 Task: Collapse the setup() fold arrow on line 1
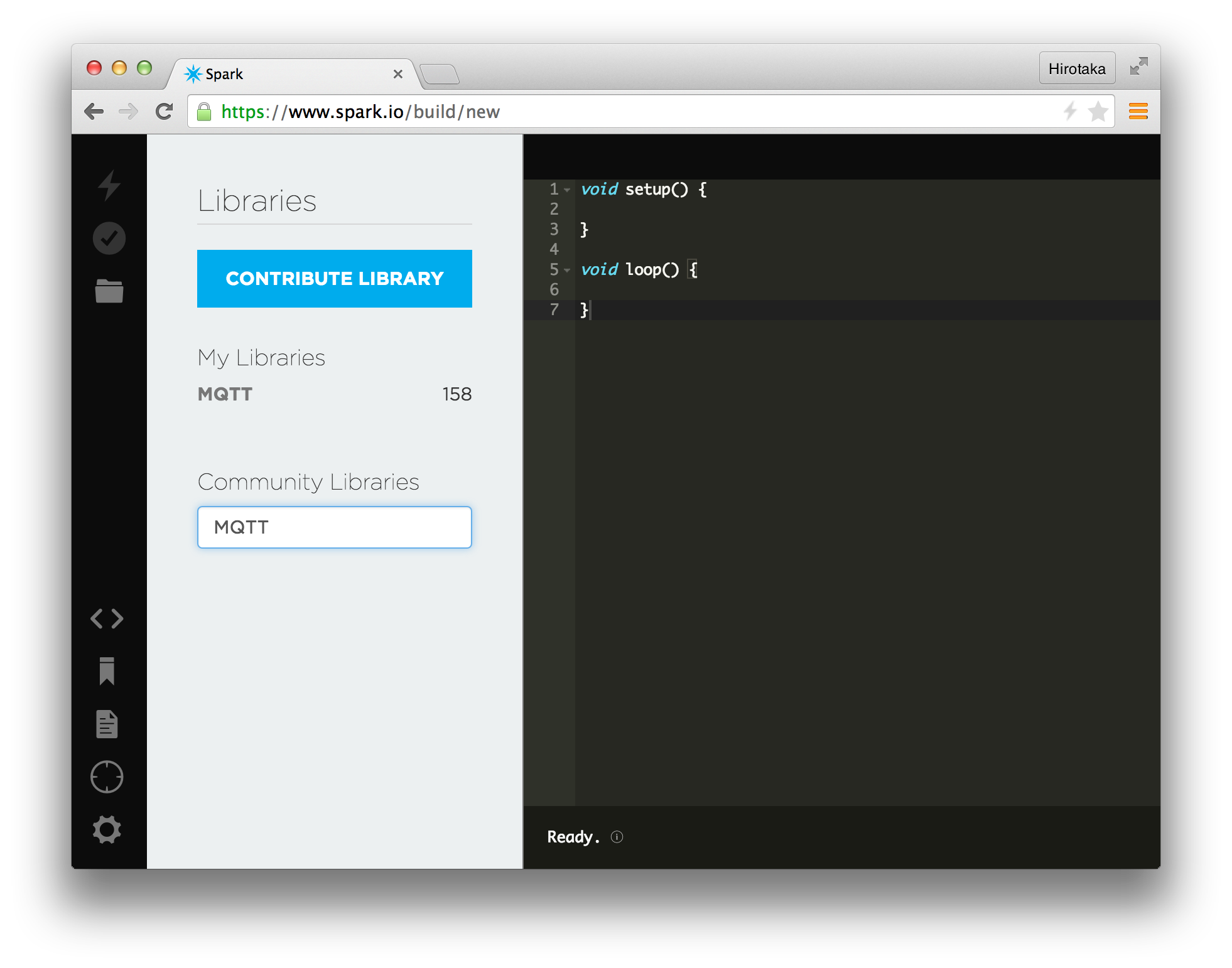(x=567, y=190)
